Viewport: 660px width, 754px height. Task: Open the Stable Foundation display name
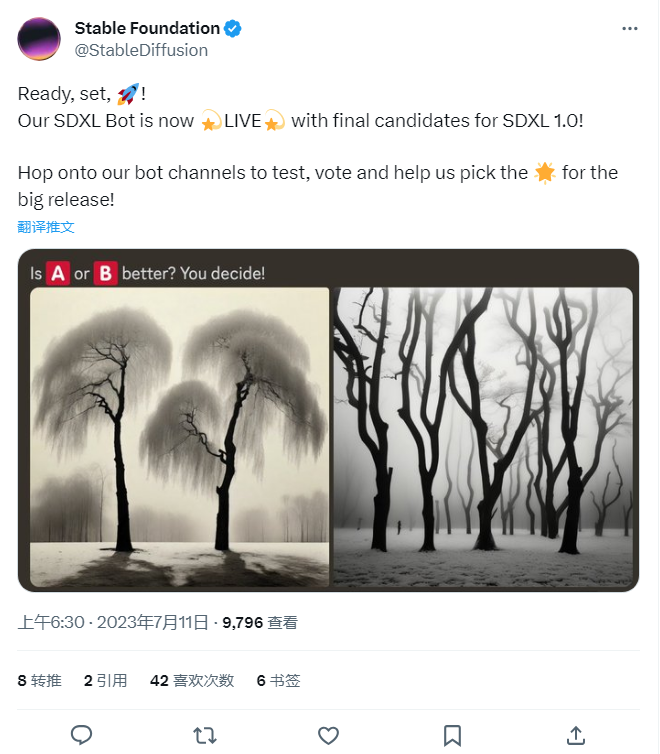[147, 28]
